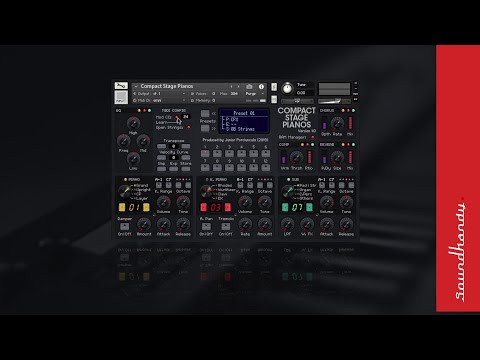
Task: Click the Sub section LPF knob
Action: [x=287, y=225]
